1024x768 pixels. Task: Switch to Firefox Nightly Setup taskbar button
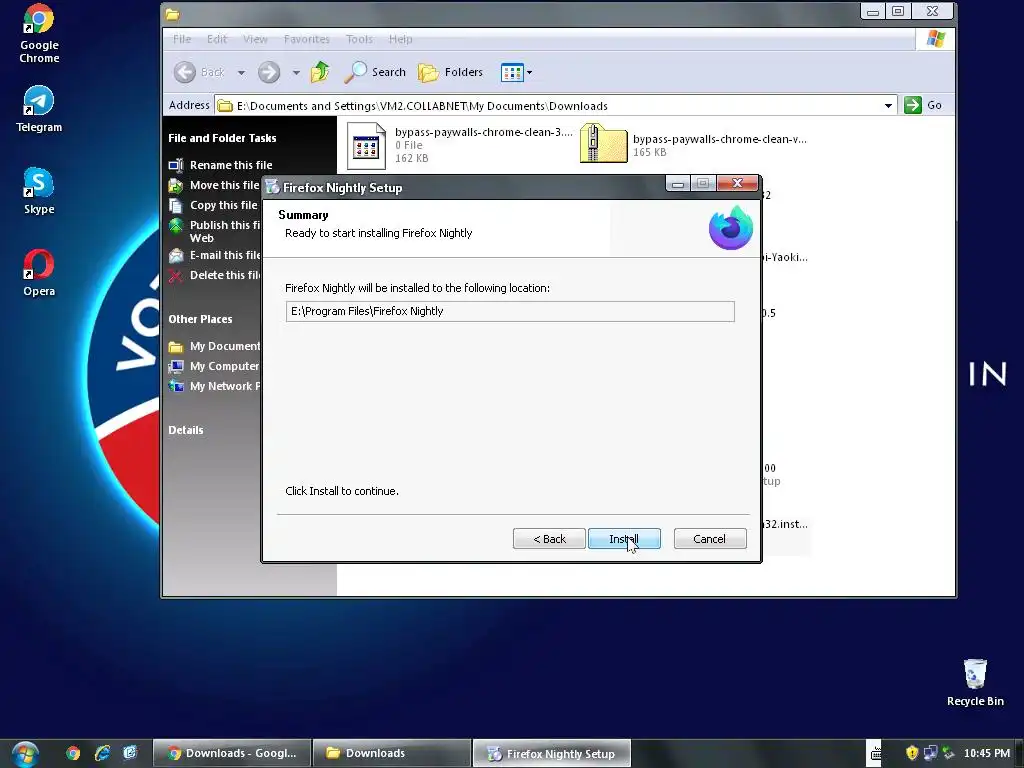[552, 753]
